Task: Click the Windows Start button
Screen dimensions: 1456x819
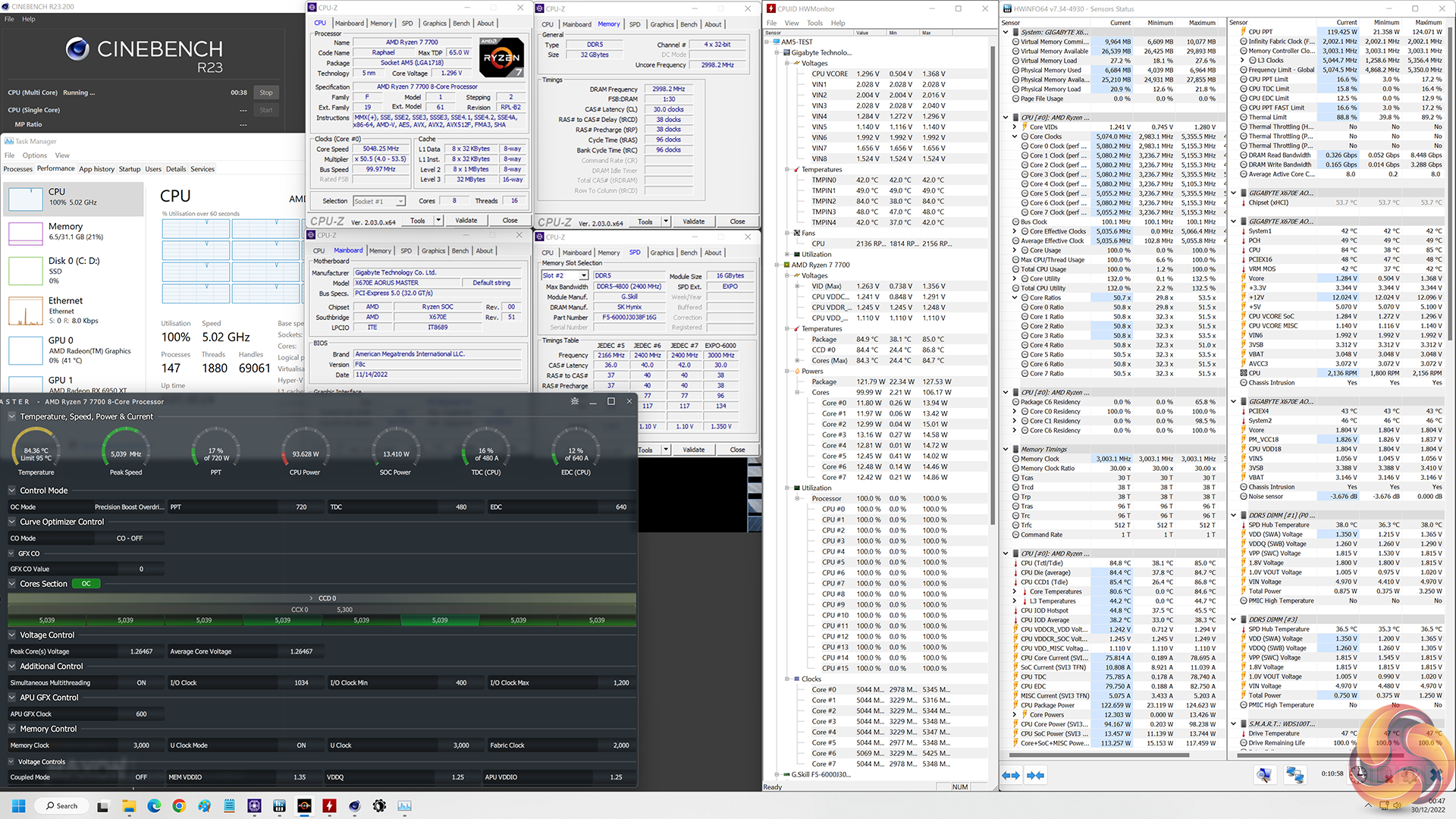Action: click(x=19, y=805)
